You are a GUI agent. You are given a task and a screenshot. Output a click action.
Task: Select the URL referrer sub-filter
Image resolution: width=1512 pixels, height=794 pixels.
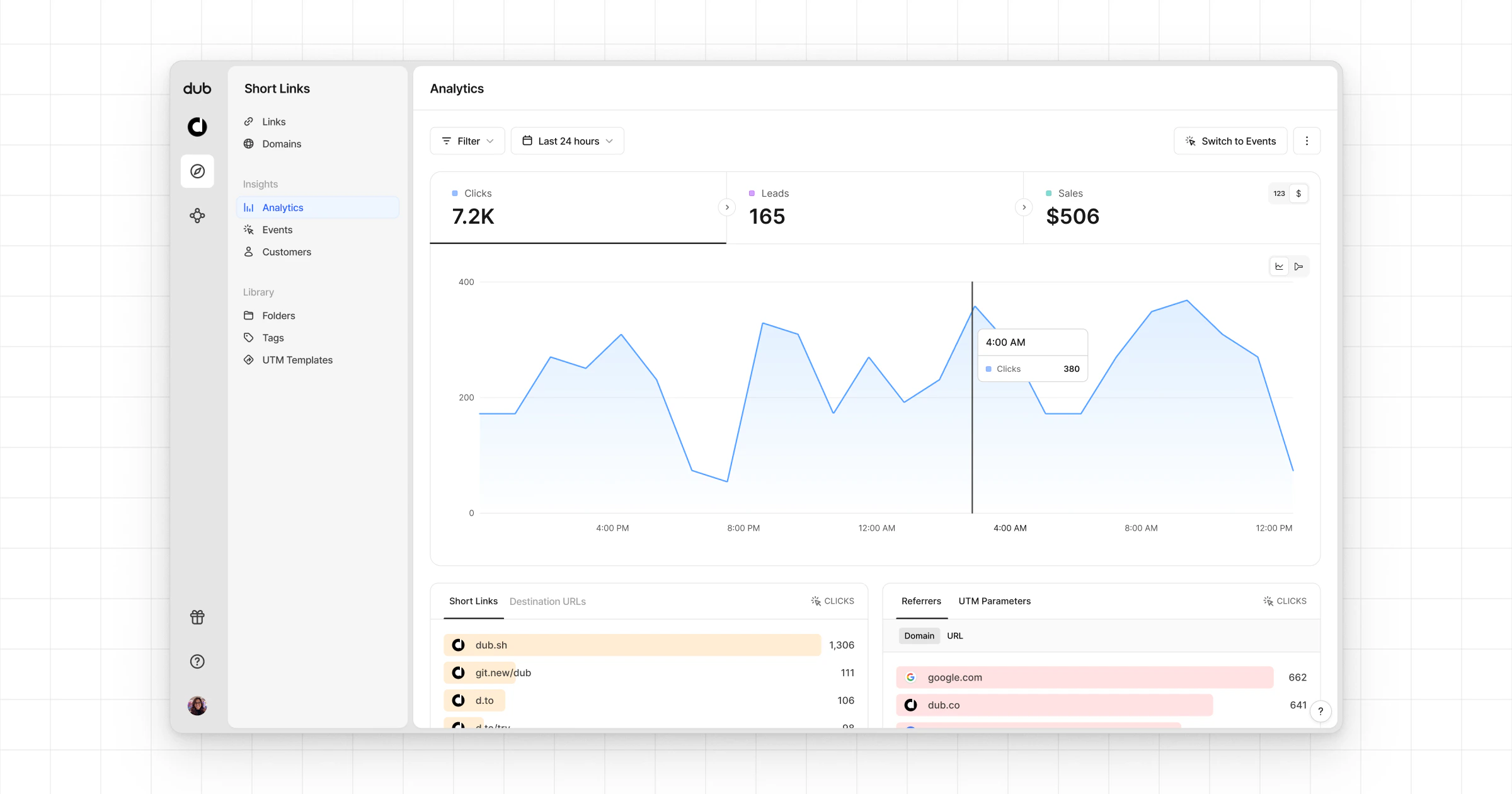click(954, 636)
